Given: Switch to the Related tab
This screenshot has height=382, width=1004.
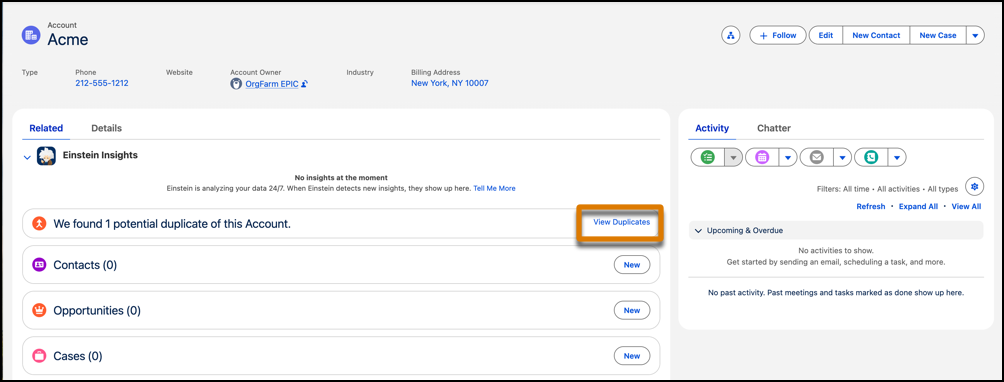Looking at the screenshot, I should (x=46, y=128).
